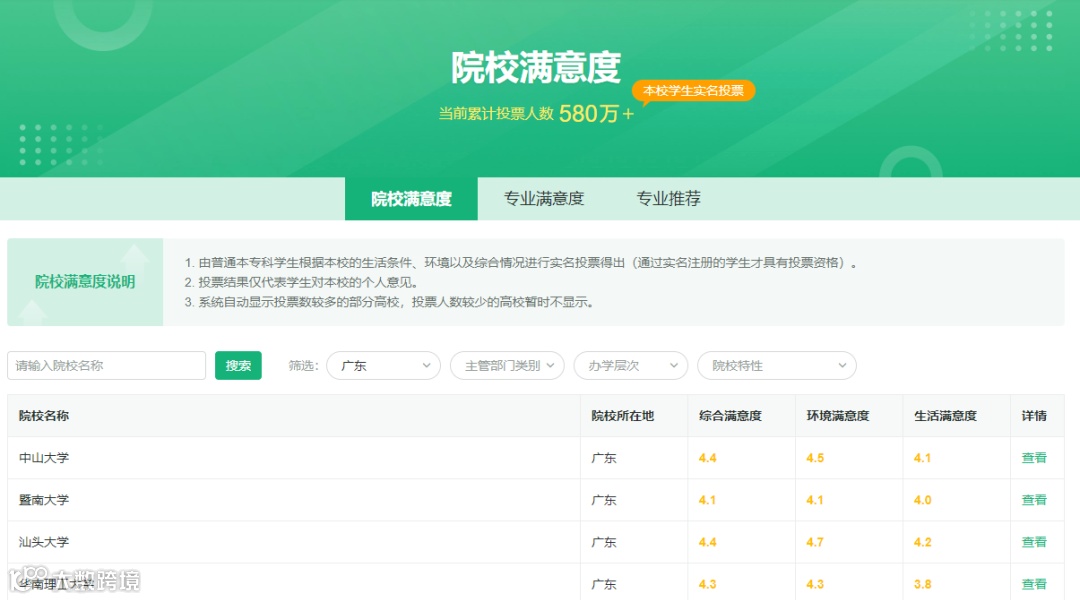
Task: Open the 办学层次 dropdown
Action: [630, 366]
